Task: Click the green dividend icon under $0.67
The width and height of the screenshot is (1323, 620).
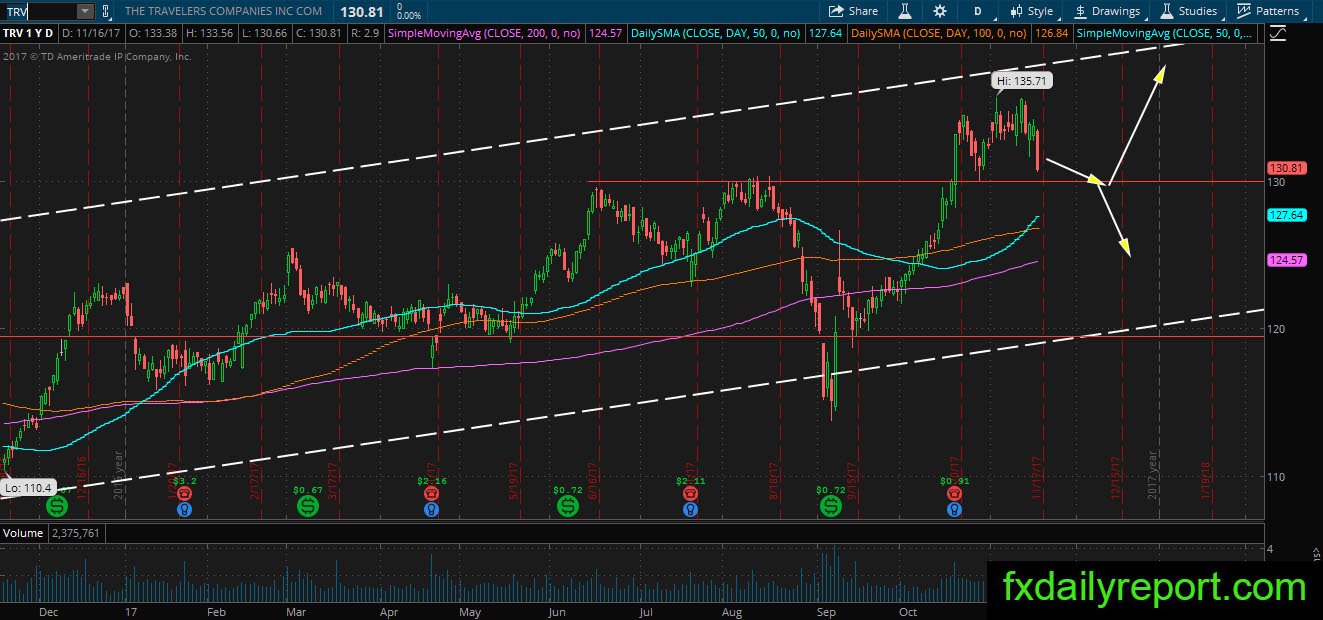Action: tap(307, 507)
